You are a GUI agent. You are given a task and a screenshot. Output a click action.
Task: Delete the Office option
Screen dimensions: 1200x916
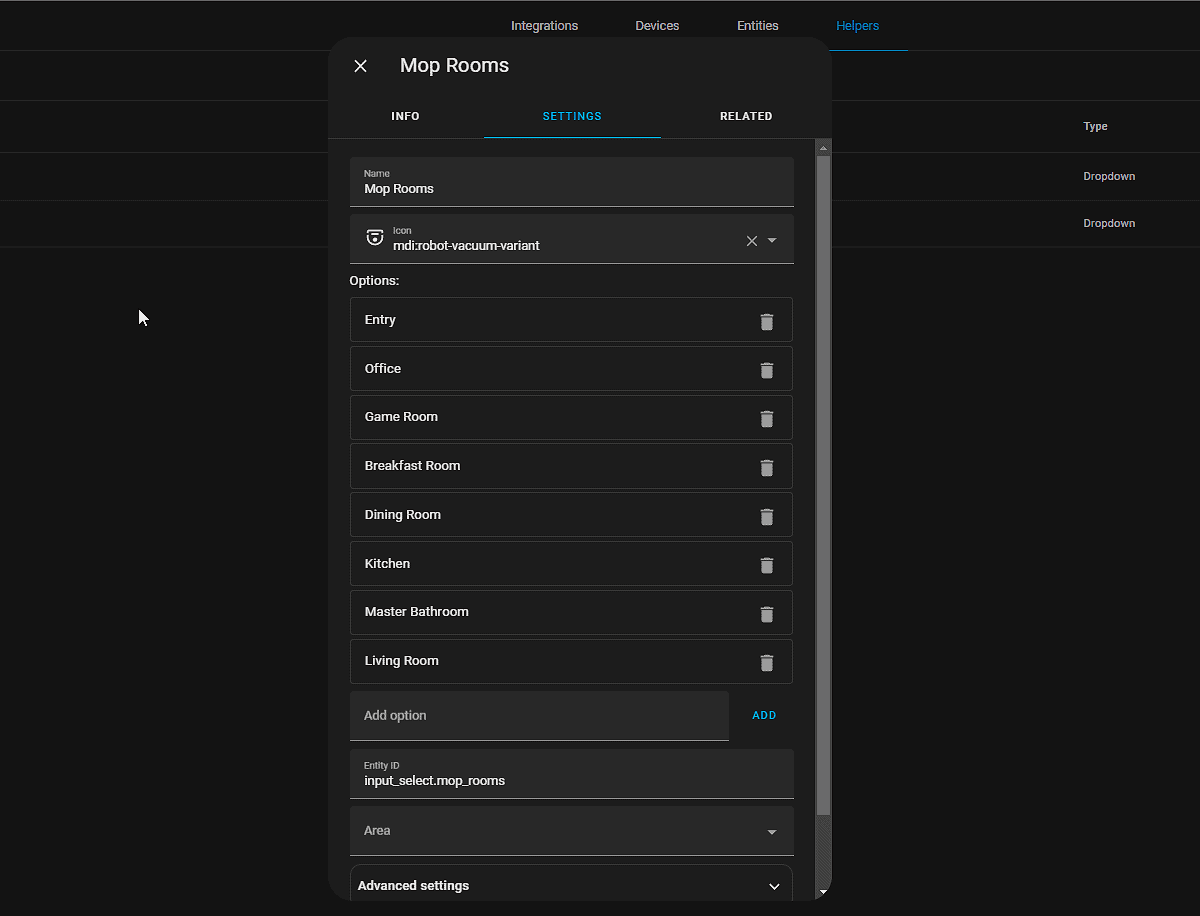point(767,370)
